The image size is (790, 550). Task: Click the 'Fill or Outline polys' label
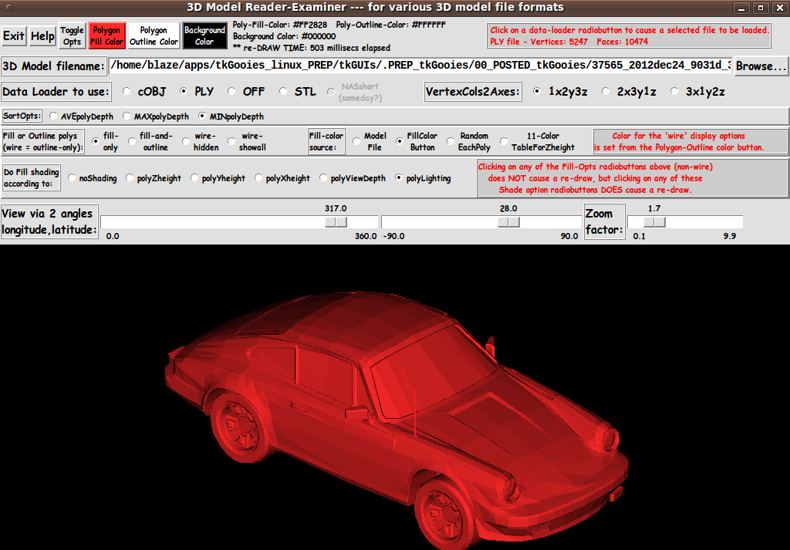(x=43, y=142)
